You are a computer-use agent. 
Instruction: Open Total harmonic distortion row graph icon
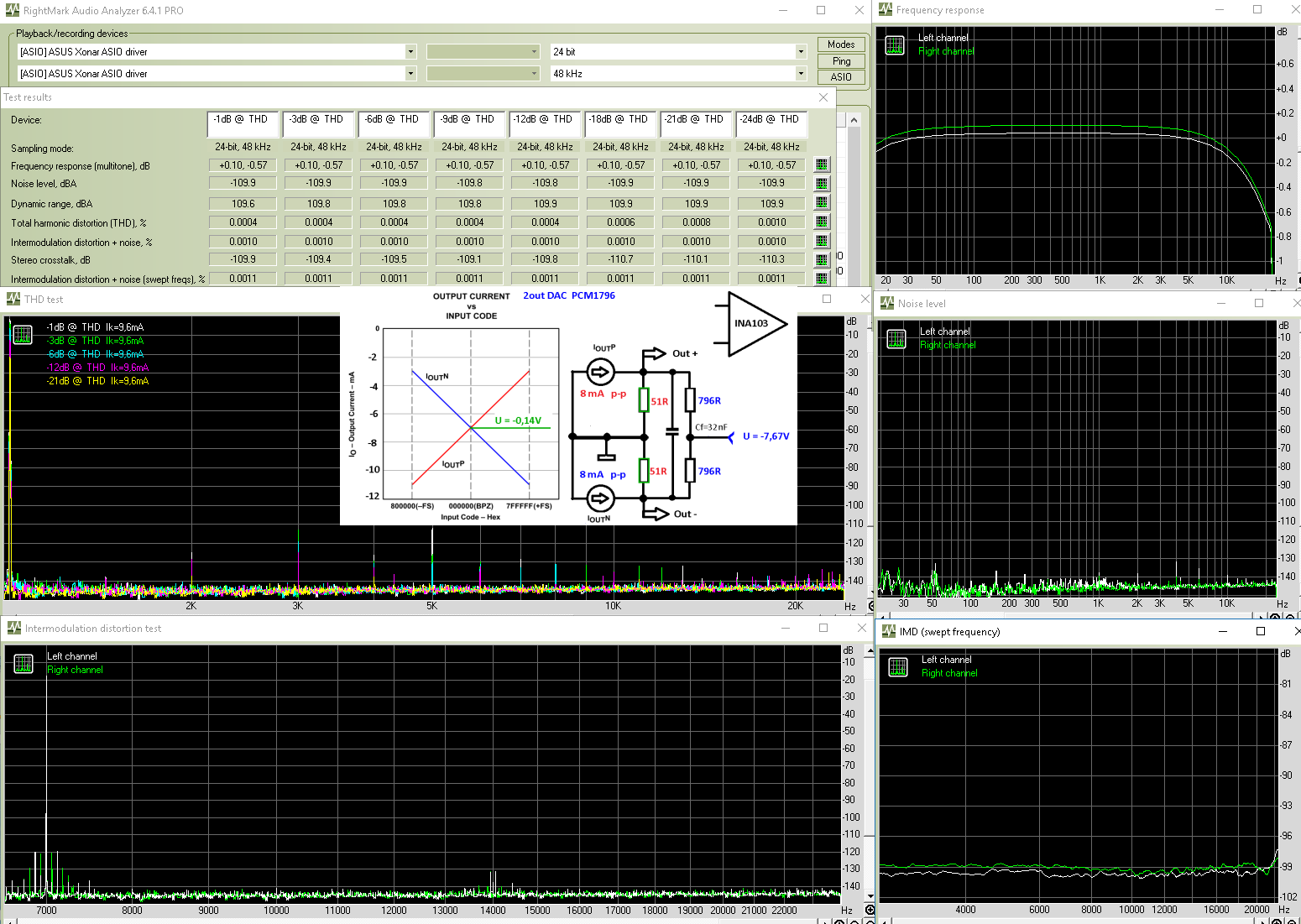[822, 222]
